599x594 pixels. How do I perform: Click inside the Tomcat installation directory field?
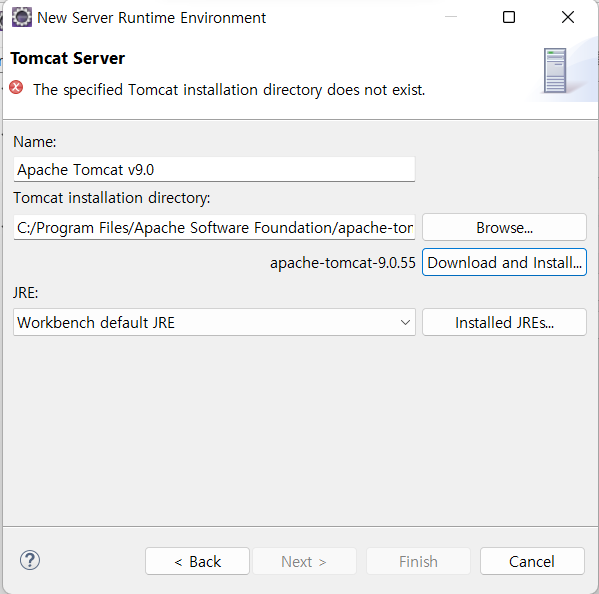click(214, 227)
